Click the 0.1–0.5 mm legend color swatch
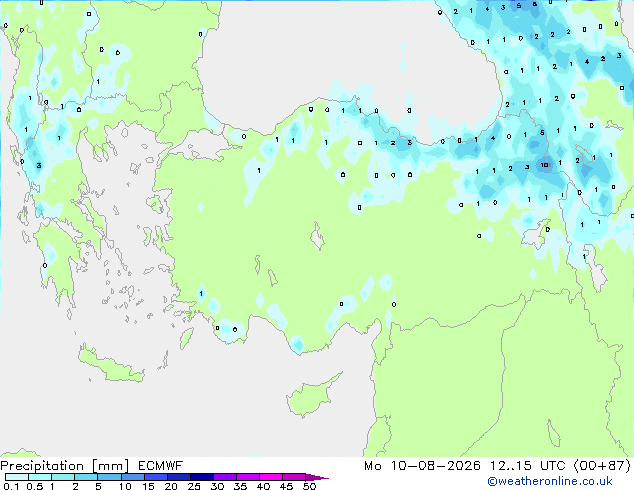The width and height of the screenshot is (634, 490). pyautogui.click(x=17, y=477)
